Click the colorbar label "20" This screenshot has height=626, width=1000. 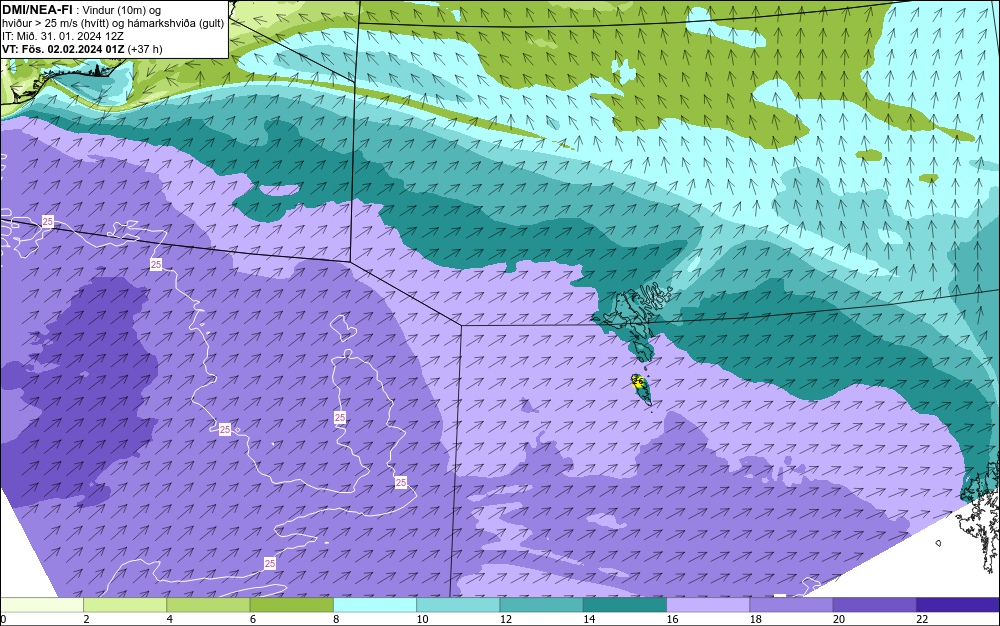(x=839, y=619)
